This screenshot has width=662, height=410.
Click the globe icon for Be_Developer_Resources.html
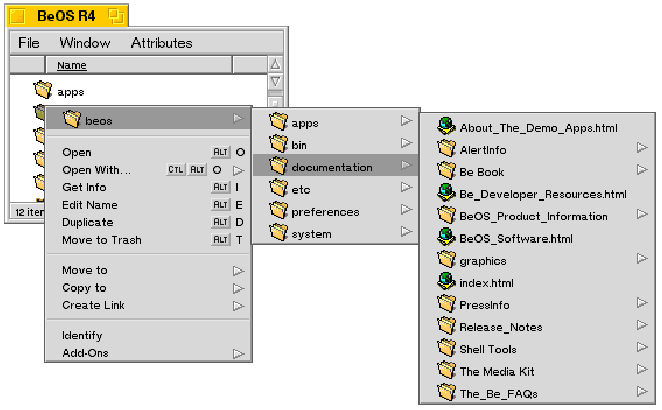[x=446, y=193]
